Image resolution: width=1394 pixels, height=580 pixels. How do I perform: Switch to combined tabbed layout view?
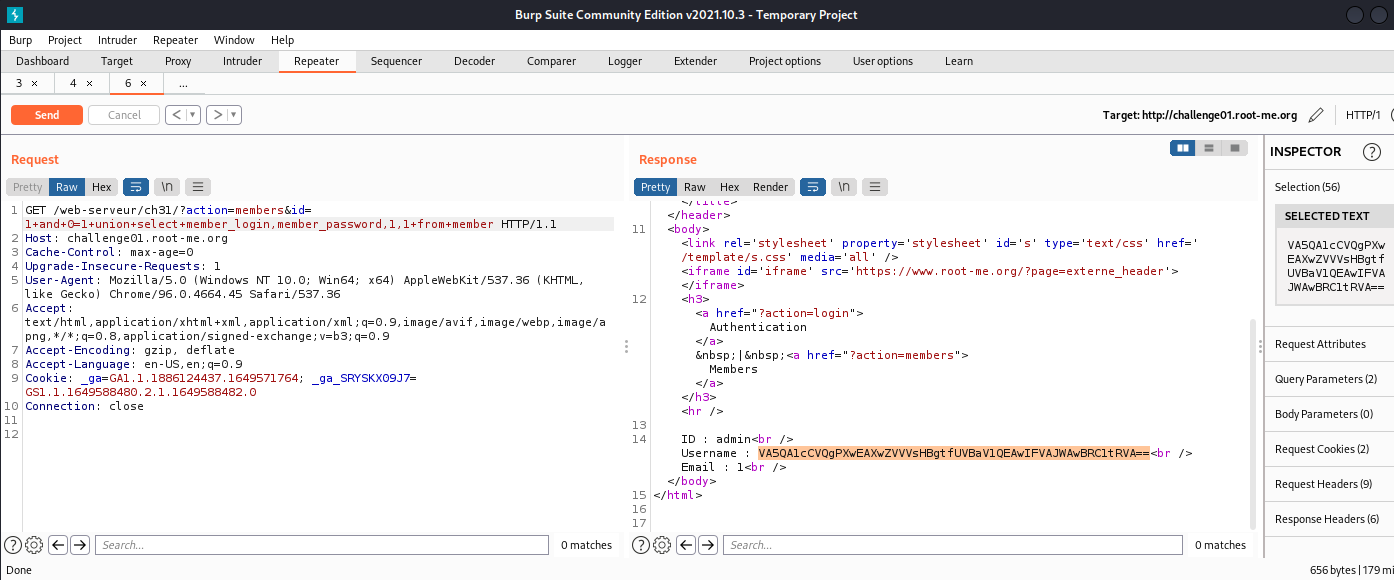pyautogui.click(x=1236, y=148)
